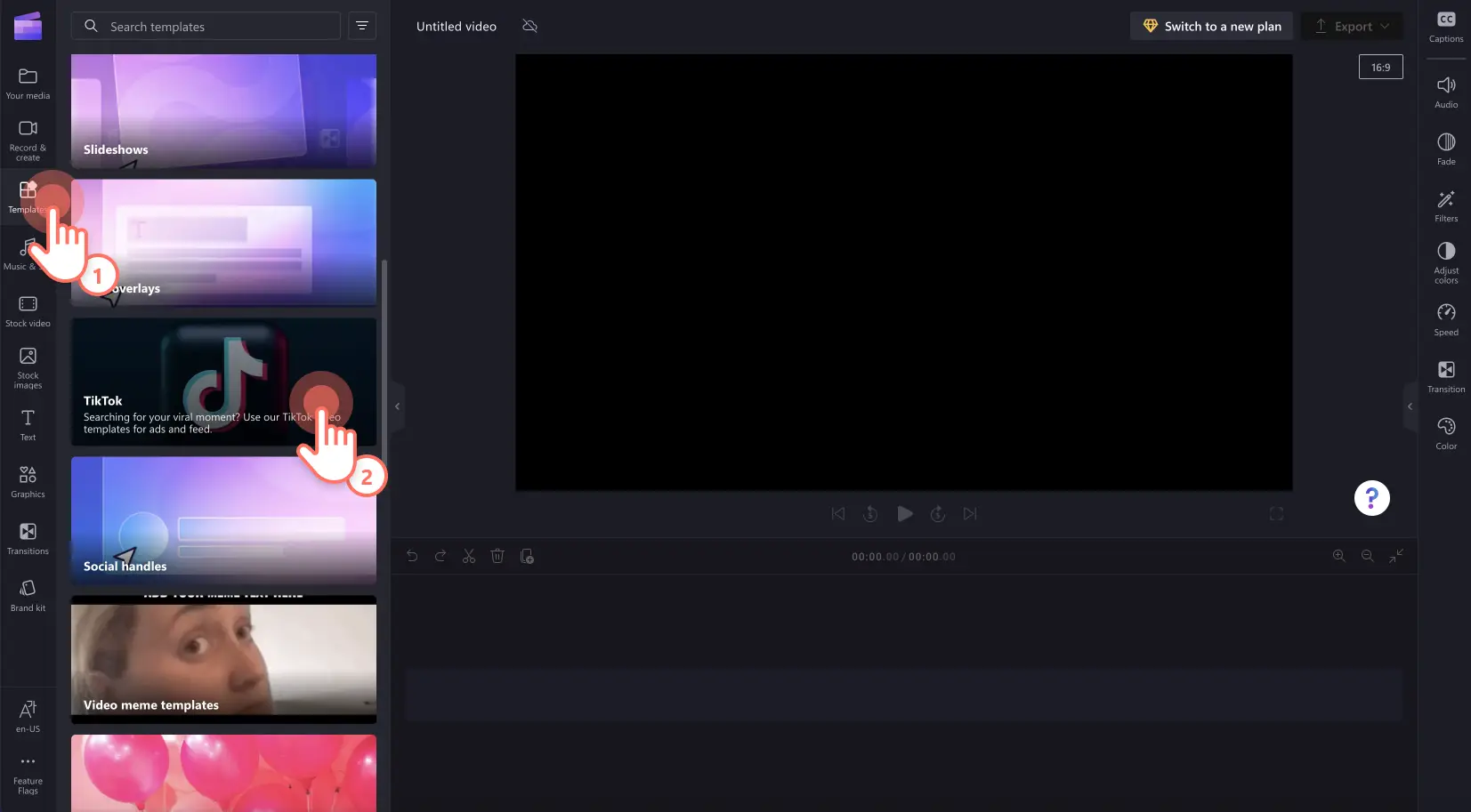The width and height of the screenshot is (1471, 812).
Task: Delete selected item with trash icon
Action: click(497, 556)
